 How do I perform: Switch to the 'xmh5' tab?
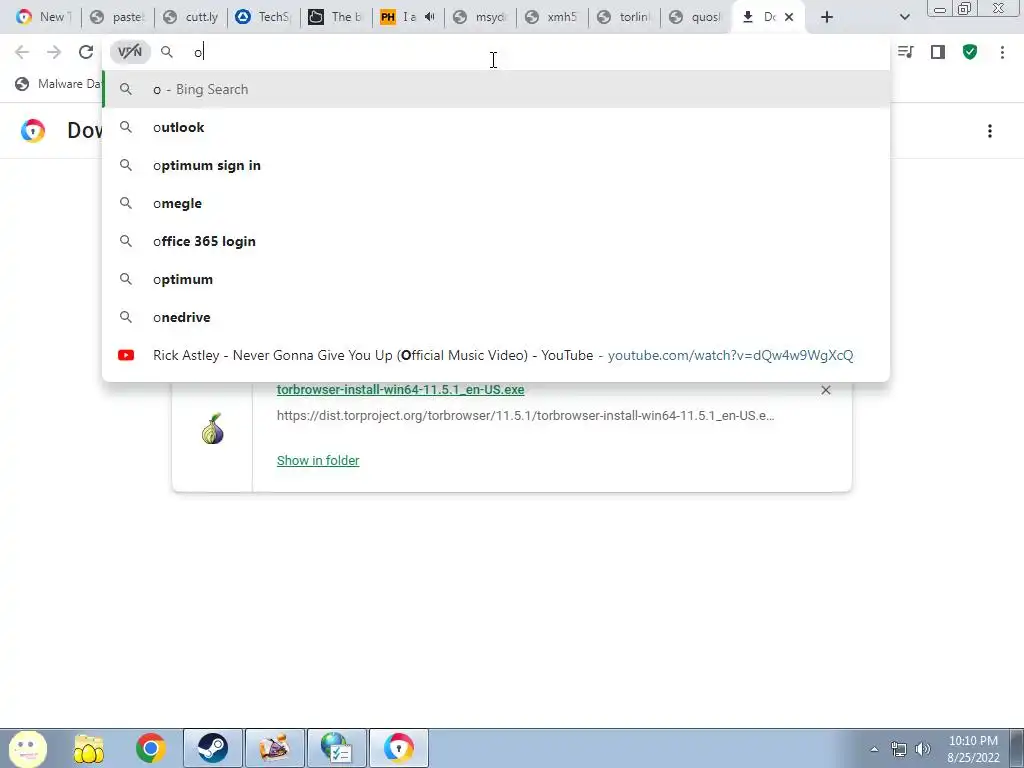(552, 17)
